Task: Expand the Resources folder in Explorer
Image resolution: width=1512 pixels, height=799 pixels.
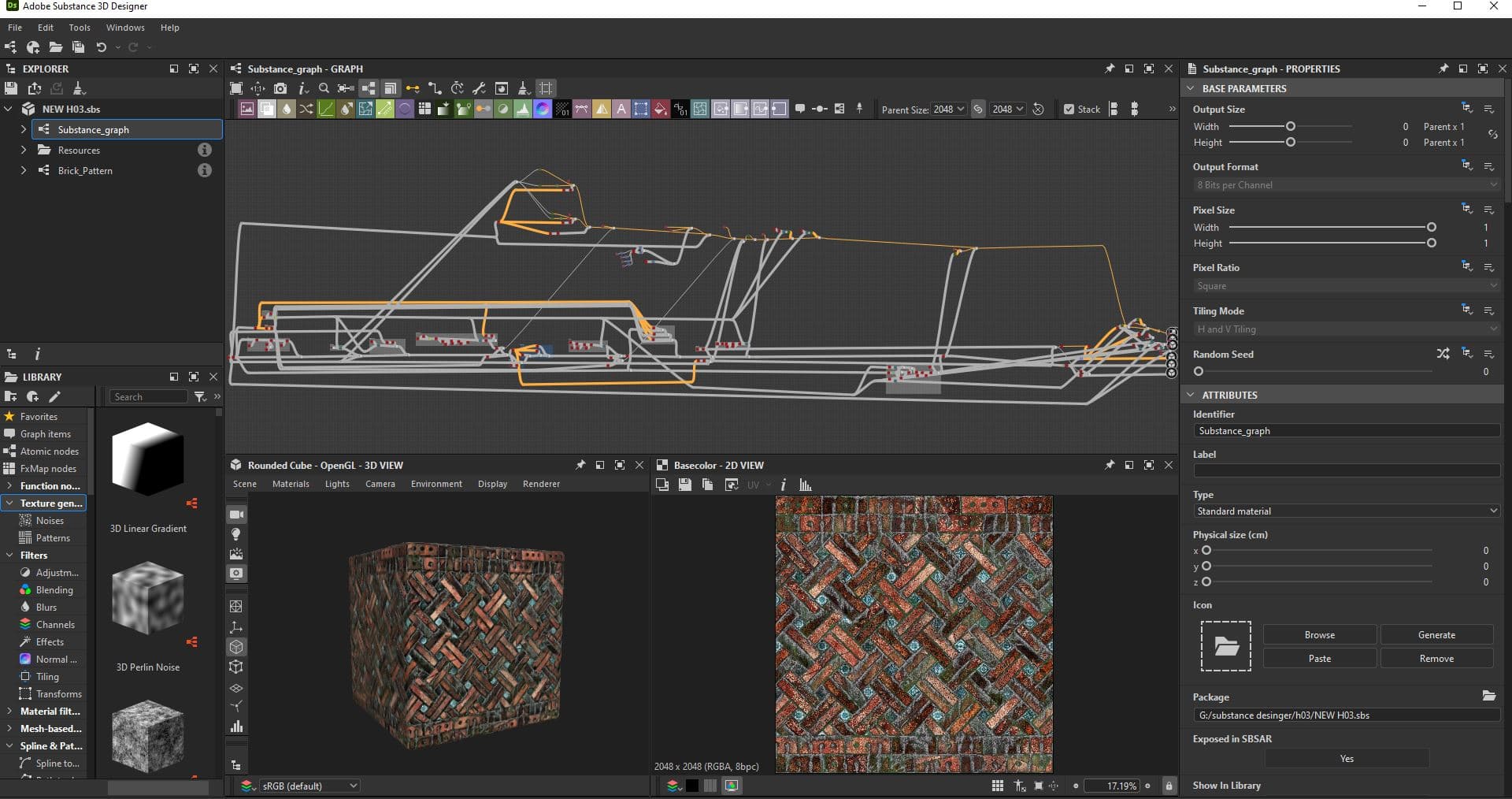Action: coord(23,150)
